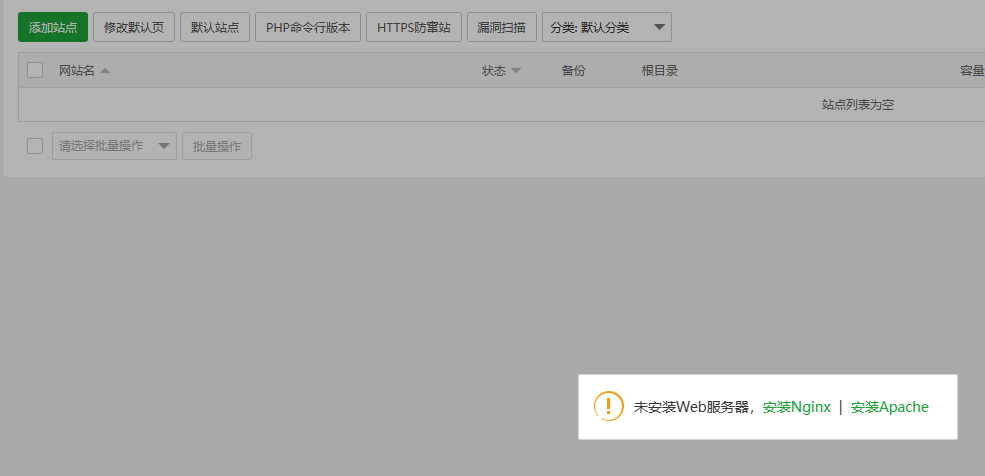This screenshot has height=476, width=985.
Task: Expand the 分类: 默认分类 dropdown
Action: [x=607, y=27]
